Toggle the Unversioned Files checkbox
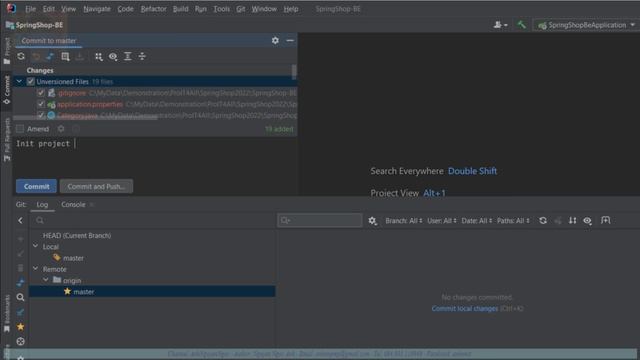This screenshot has height=360, width=640. [x=31, y=82]
